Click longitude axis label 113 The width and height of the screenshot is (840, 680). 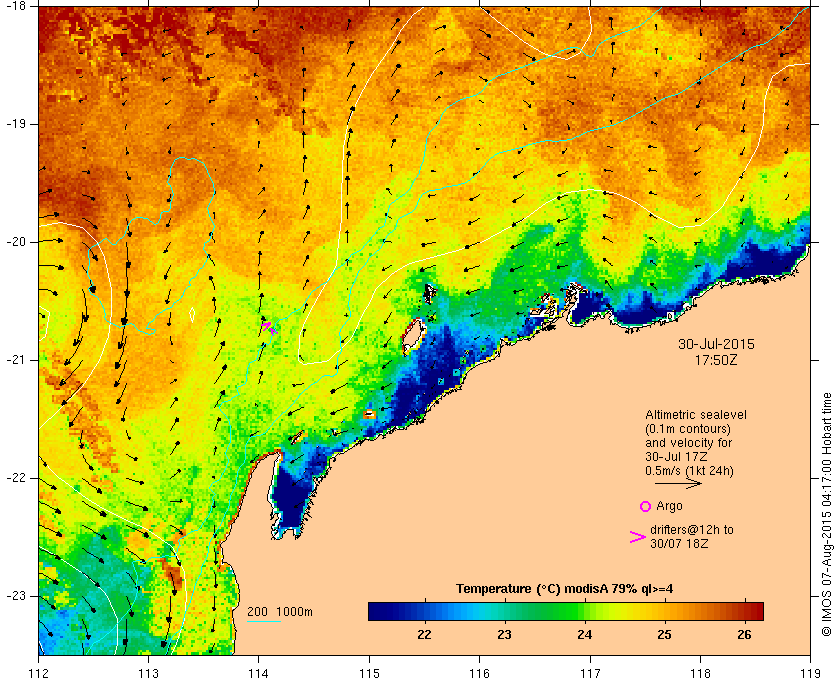(148, 673)
